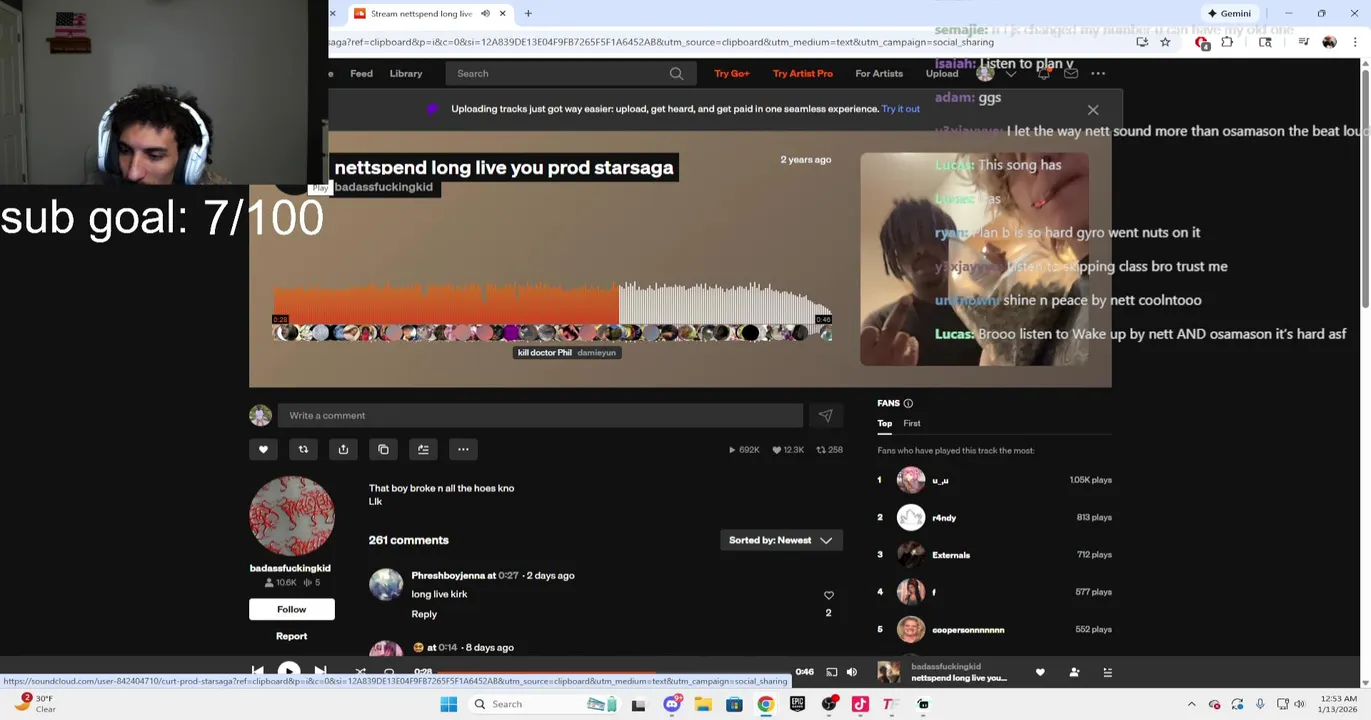Open fan Externals' profile
1371x720 pixels.
pos(951,556)
